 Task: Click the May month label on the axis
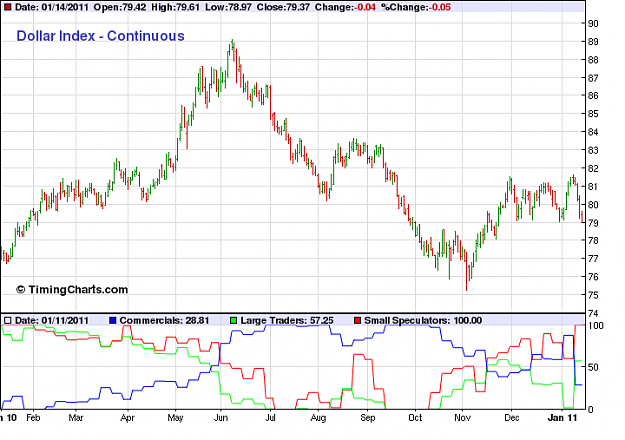(x=175, y=418)
